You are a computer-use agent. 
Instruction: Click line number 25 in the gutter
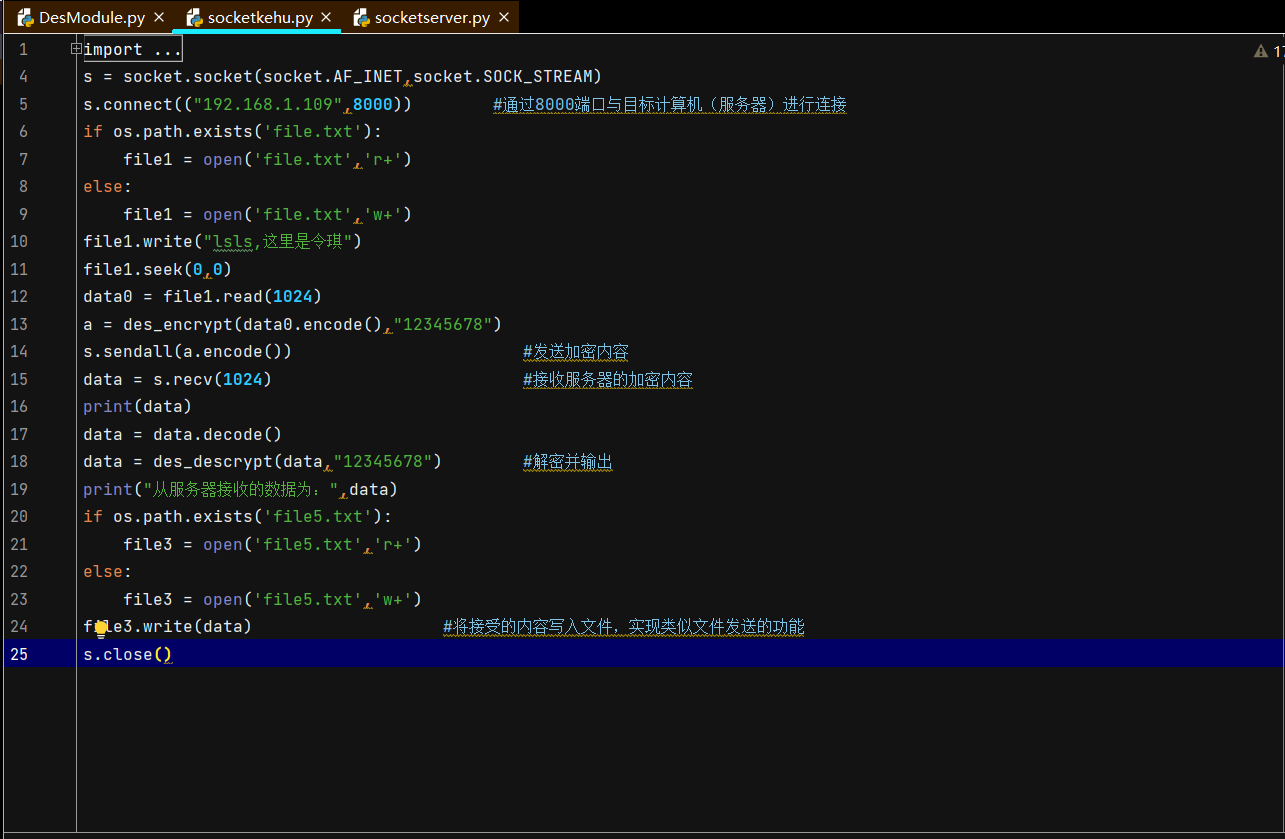(22, 654)
